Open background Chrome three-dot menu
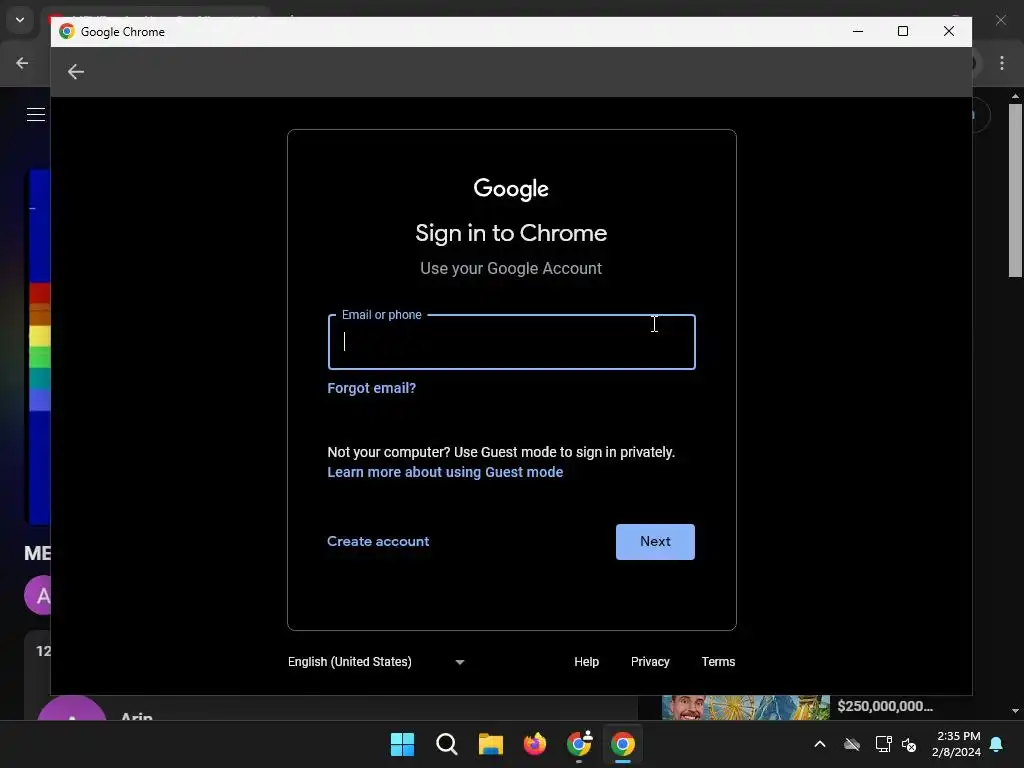This screenshot has height=768, width=1024. [x=1002, y=63]
